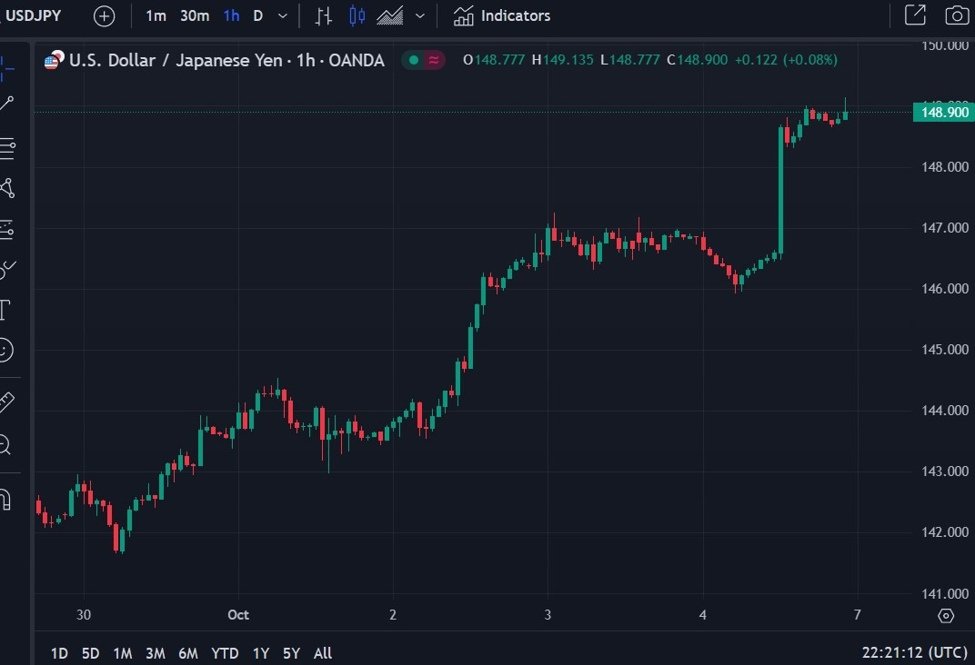Open the emoji icons tool
The width and height of the screenshot is (975, 665).
6,350
